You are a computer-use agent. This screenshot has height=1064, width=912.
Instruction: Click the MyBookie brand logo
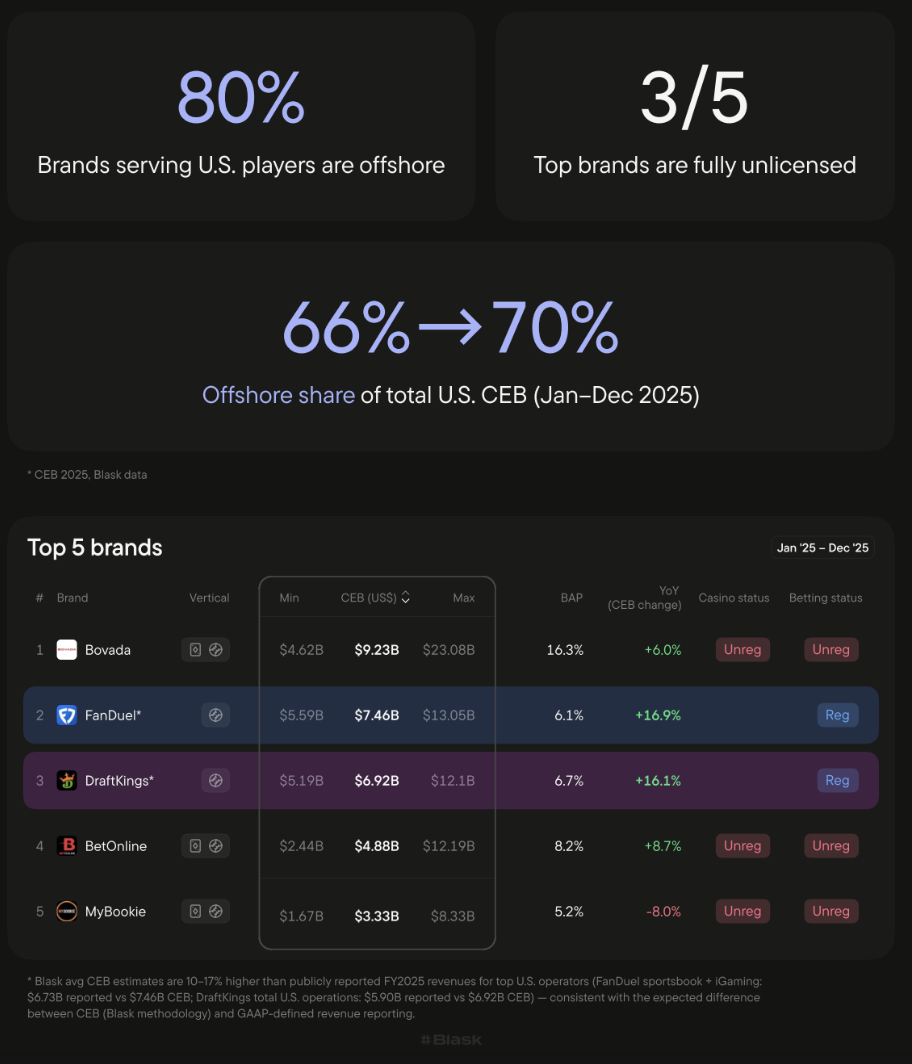(x=67, y=911)
